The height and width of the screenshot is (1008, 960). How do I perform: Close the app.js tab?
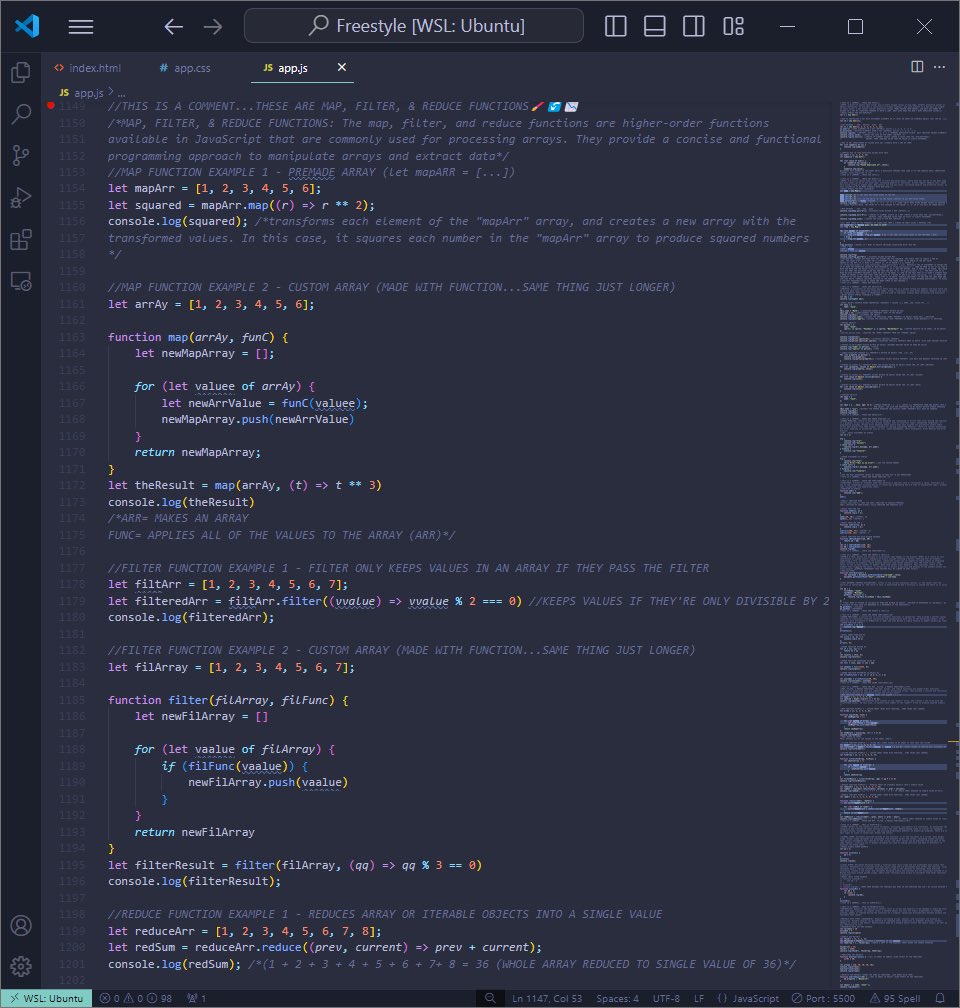click(342, 67)
